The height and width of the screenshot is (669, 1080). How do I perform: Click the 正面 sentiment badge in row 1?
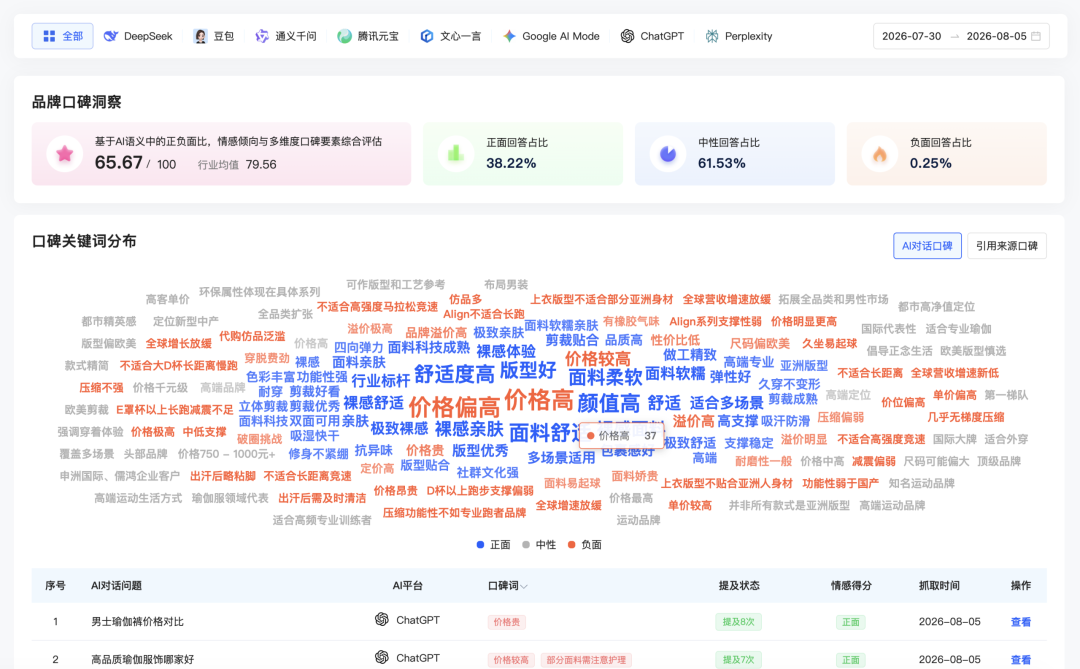pos(851,622)
